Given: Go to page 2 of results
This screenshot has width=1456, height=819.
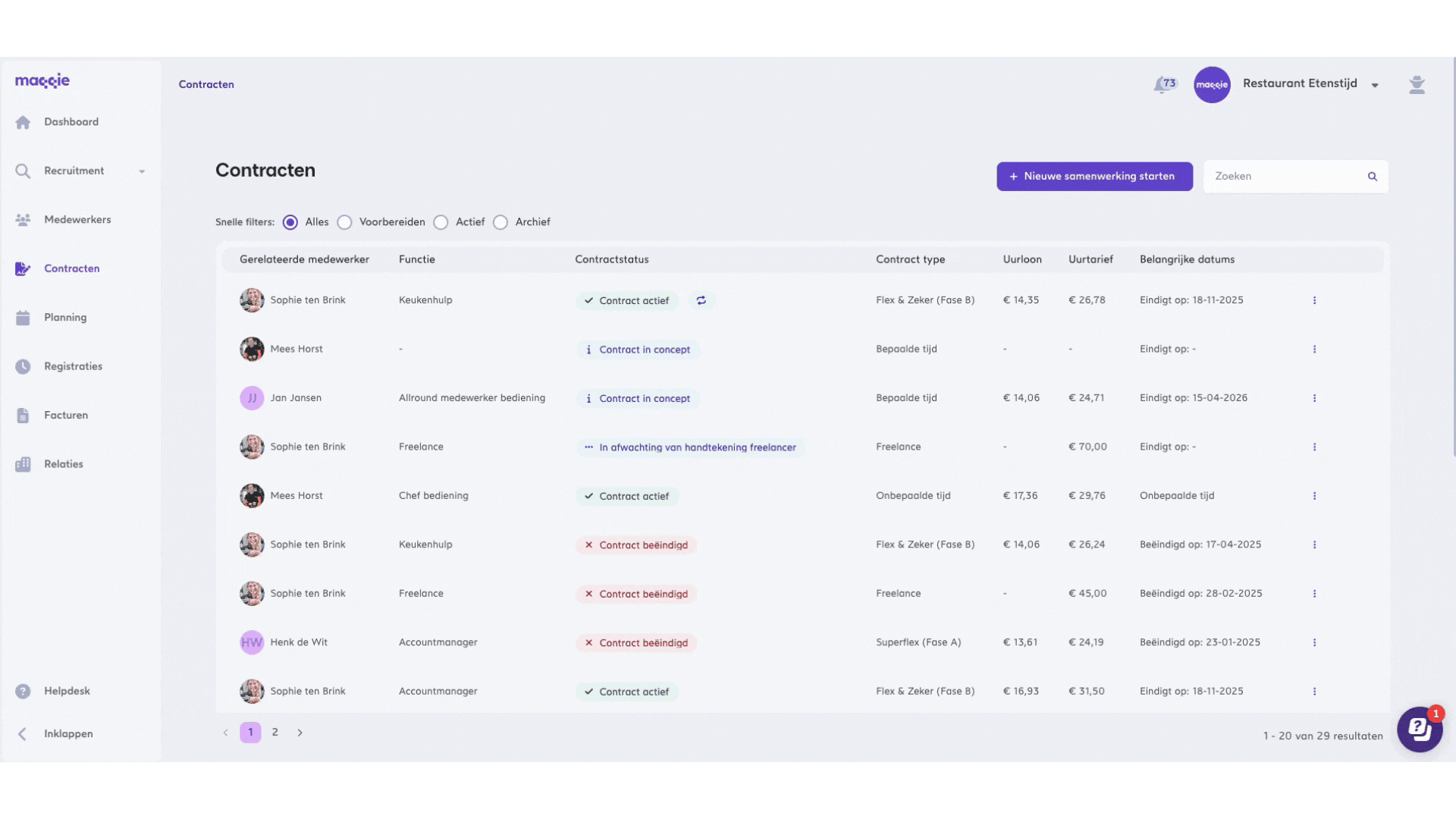Looking at the screenshot, I should point(275,733).
